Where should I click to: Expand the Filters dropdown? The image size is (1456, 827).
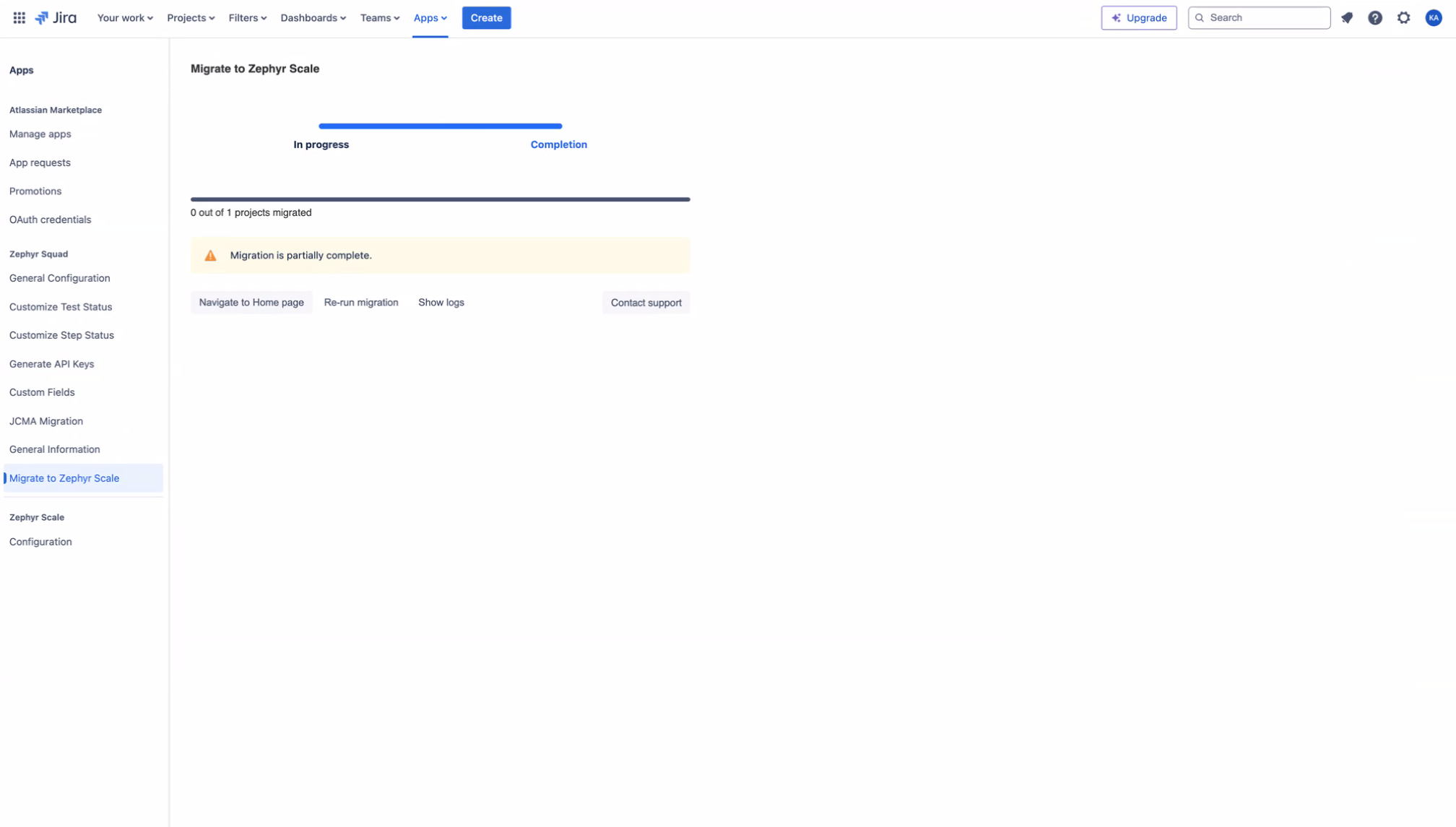click(248, 18)
